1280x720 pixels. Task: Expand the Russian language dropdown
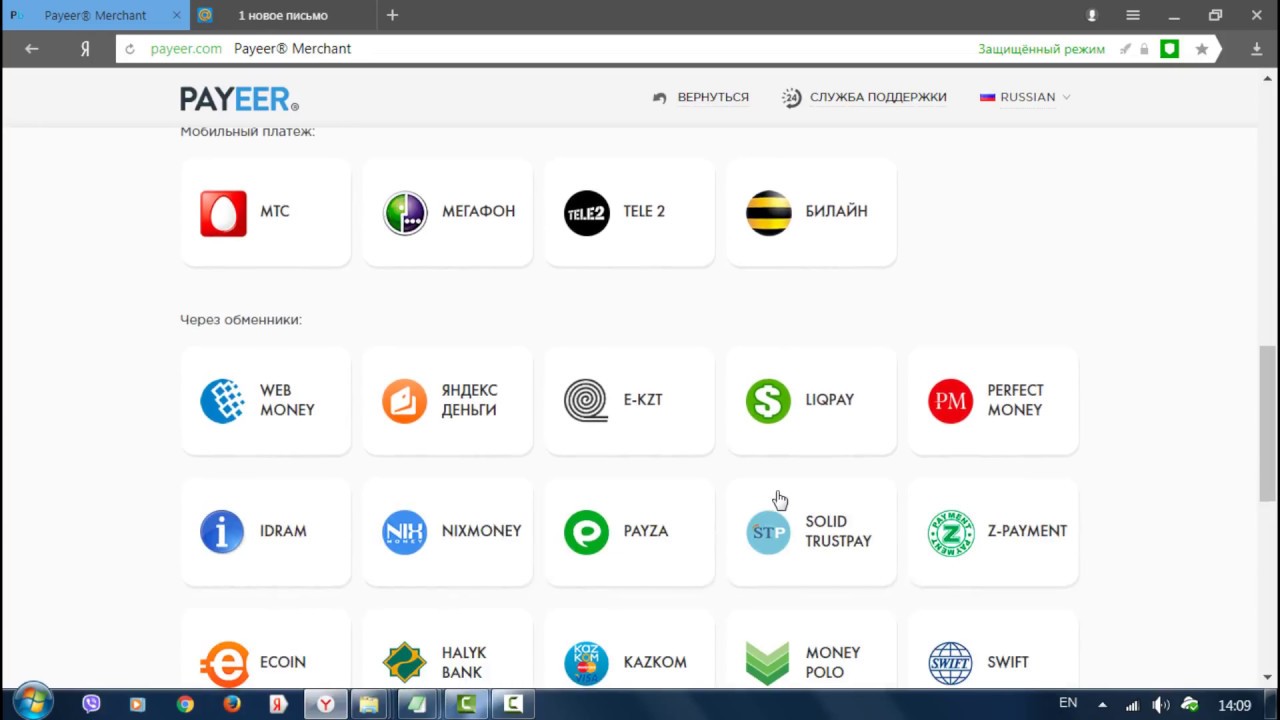1025,97
